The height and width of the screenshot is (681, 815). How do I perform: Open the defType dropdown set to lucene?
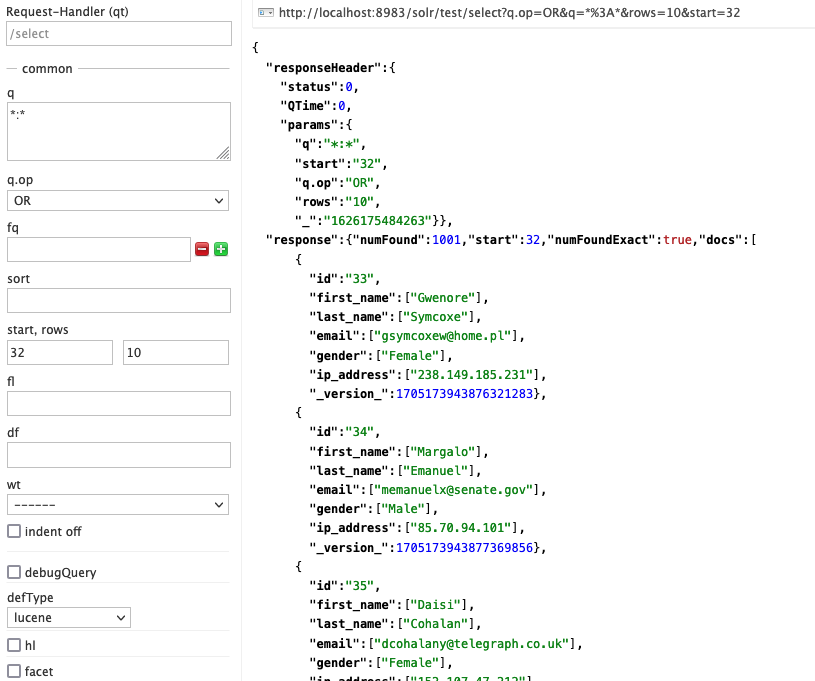point(69,618)
